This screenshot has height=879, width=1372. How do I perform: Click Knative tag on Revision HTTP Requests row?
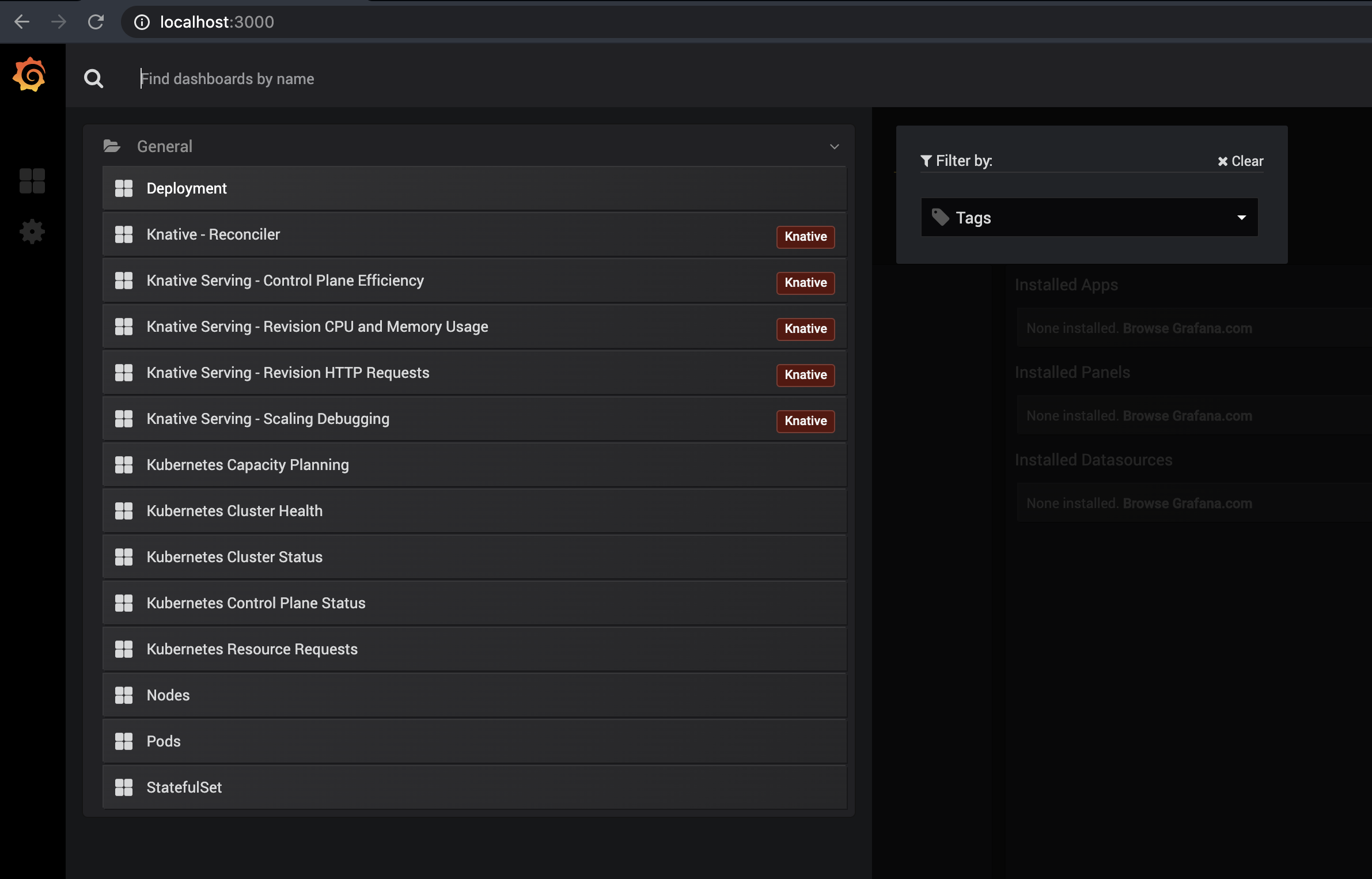[805, 375]
